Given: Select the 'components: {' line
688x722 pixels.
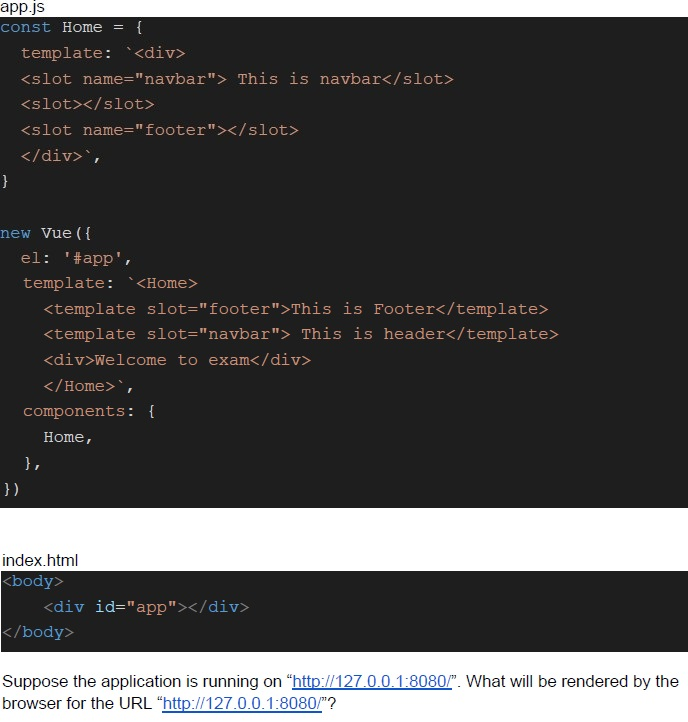Looking at the screenshot, I should 89,411.
